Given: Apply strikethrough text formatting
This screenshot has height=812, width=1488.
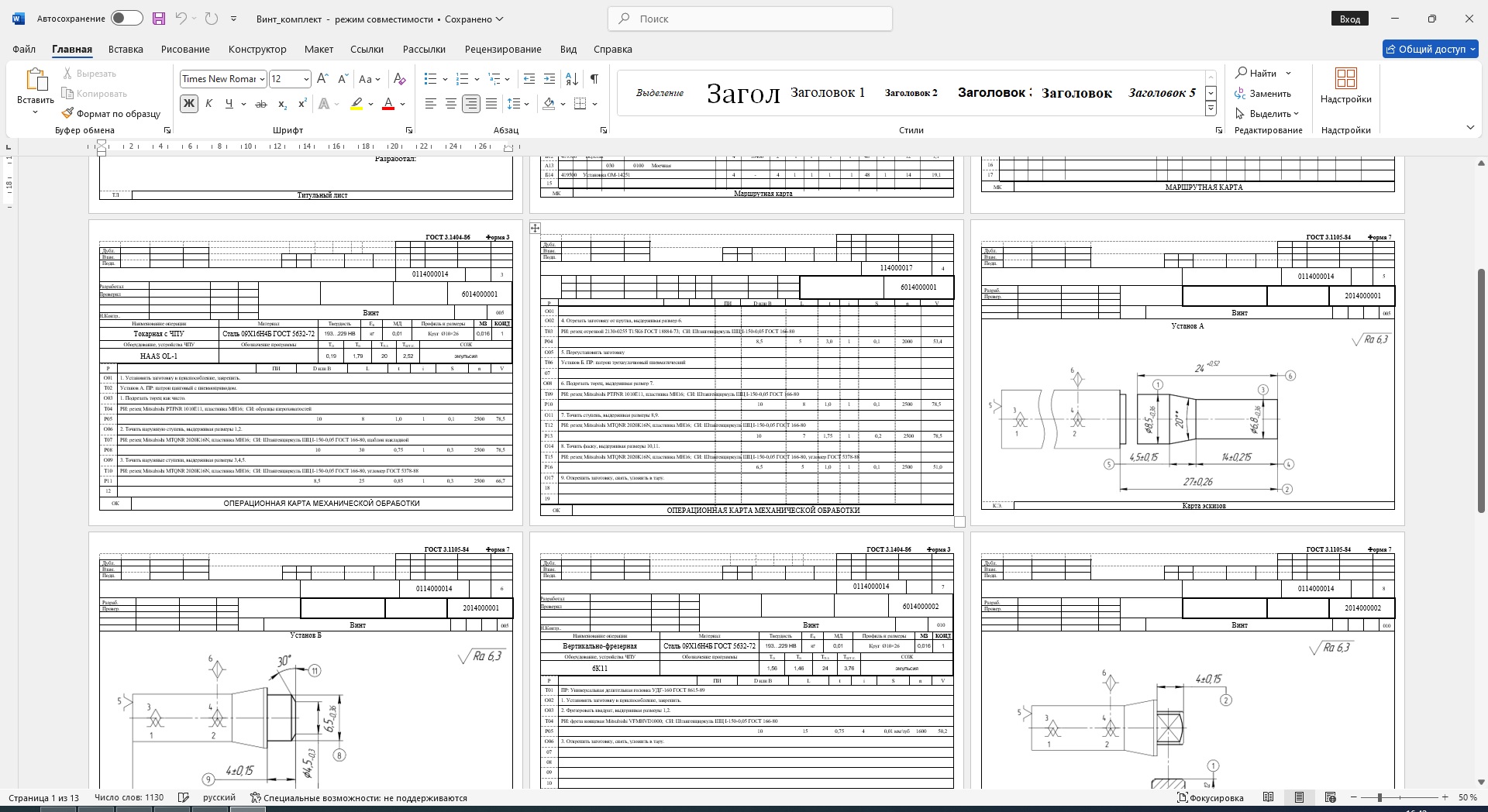Looking at the screenshot, I should pos(261,104).
